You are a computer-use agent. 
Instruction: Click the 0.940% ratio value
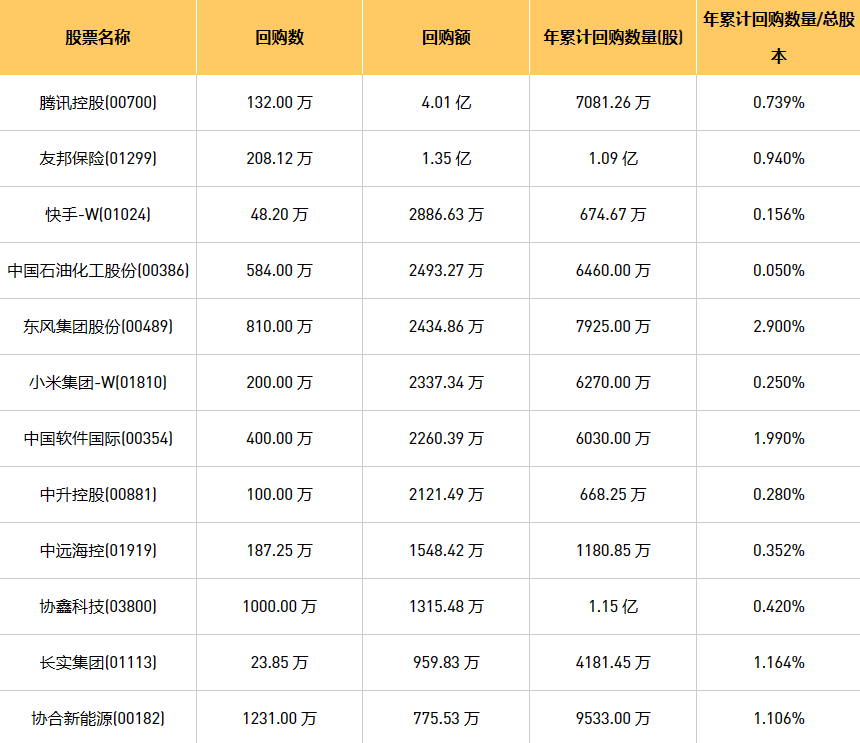pyautogui.click(x=778, y=158)
